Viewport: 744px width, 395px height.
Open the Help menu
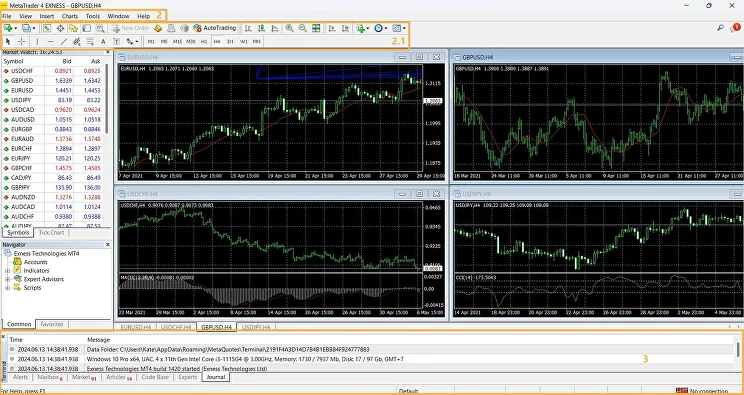144,16
